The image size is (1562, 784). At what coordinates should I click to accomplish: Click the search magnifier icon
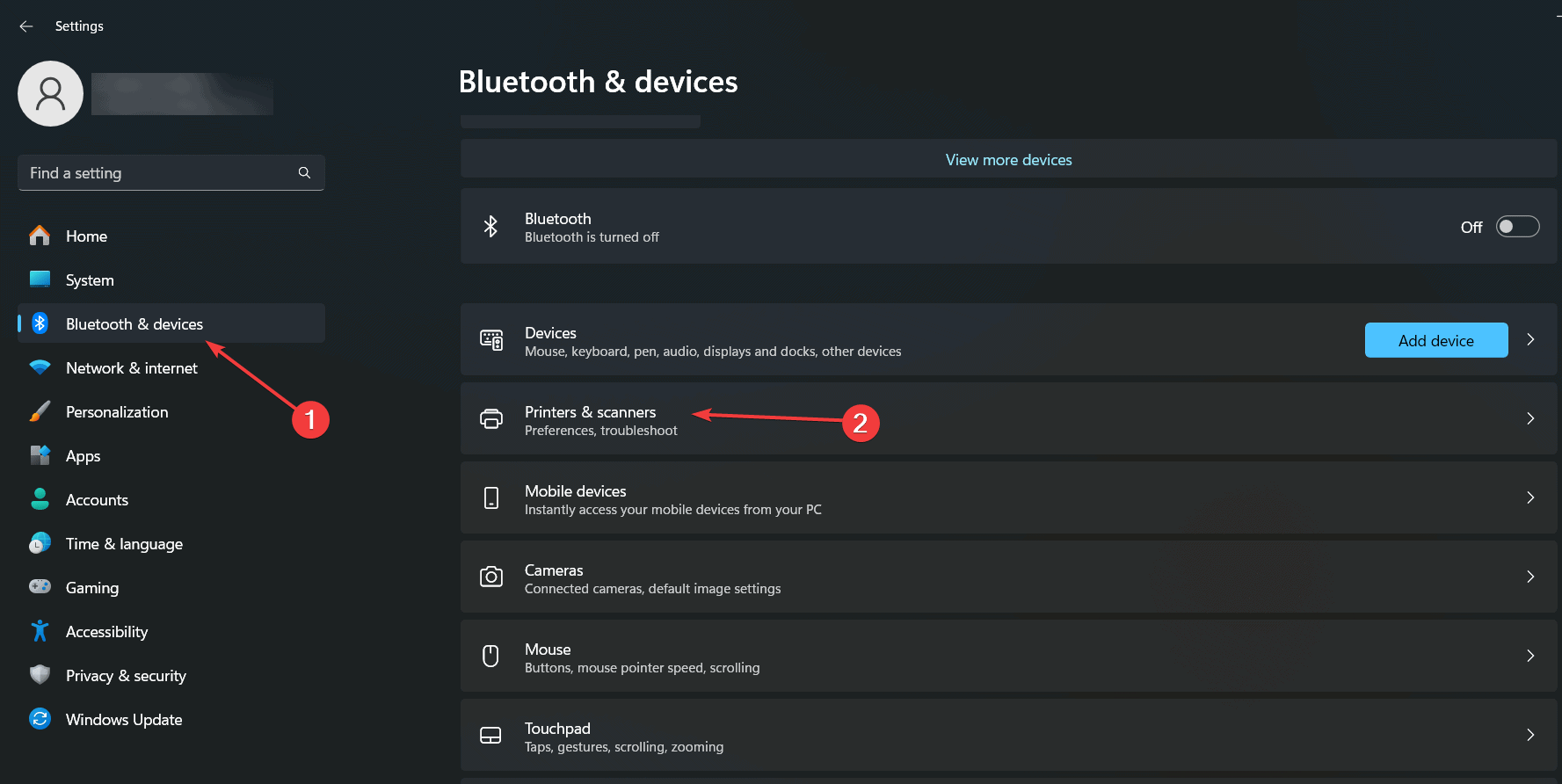point(304,173)
